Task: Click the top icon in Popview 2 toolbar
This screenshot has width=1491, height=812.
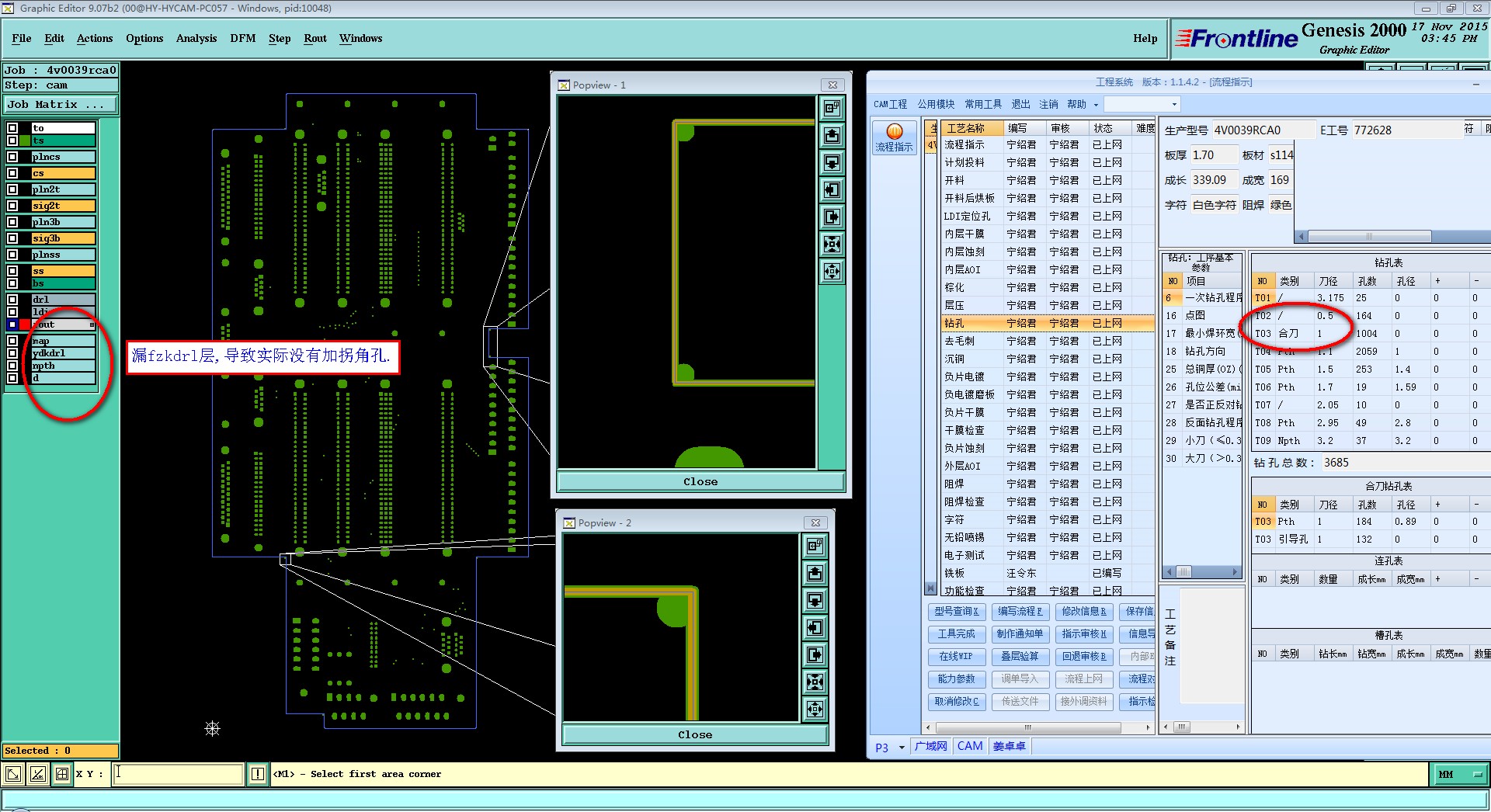Action: 815,546
